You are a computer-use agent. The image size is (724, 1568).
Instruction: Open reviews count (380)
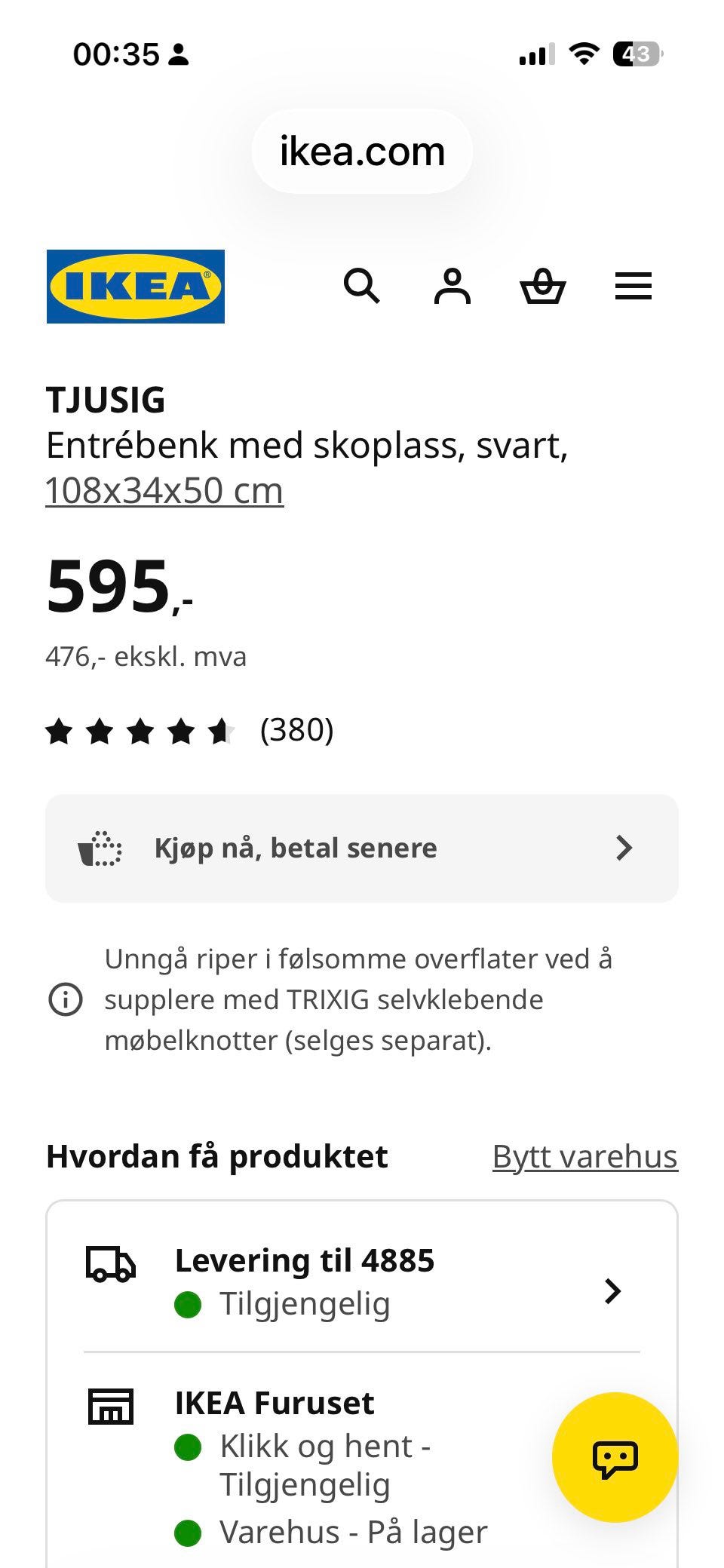point(296,730)
